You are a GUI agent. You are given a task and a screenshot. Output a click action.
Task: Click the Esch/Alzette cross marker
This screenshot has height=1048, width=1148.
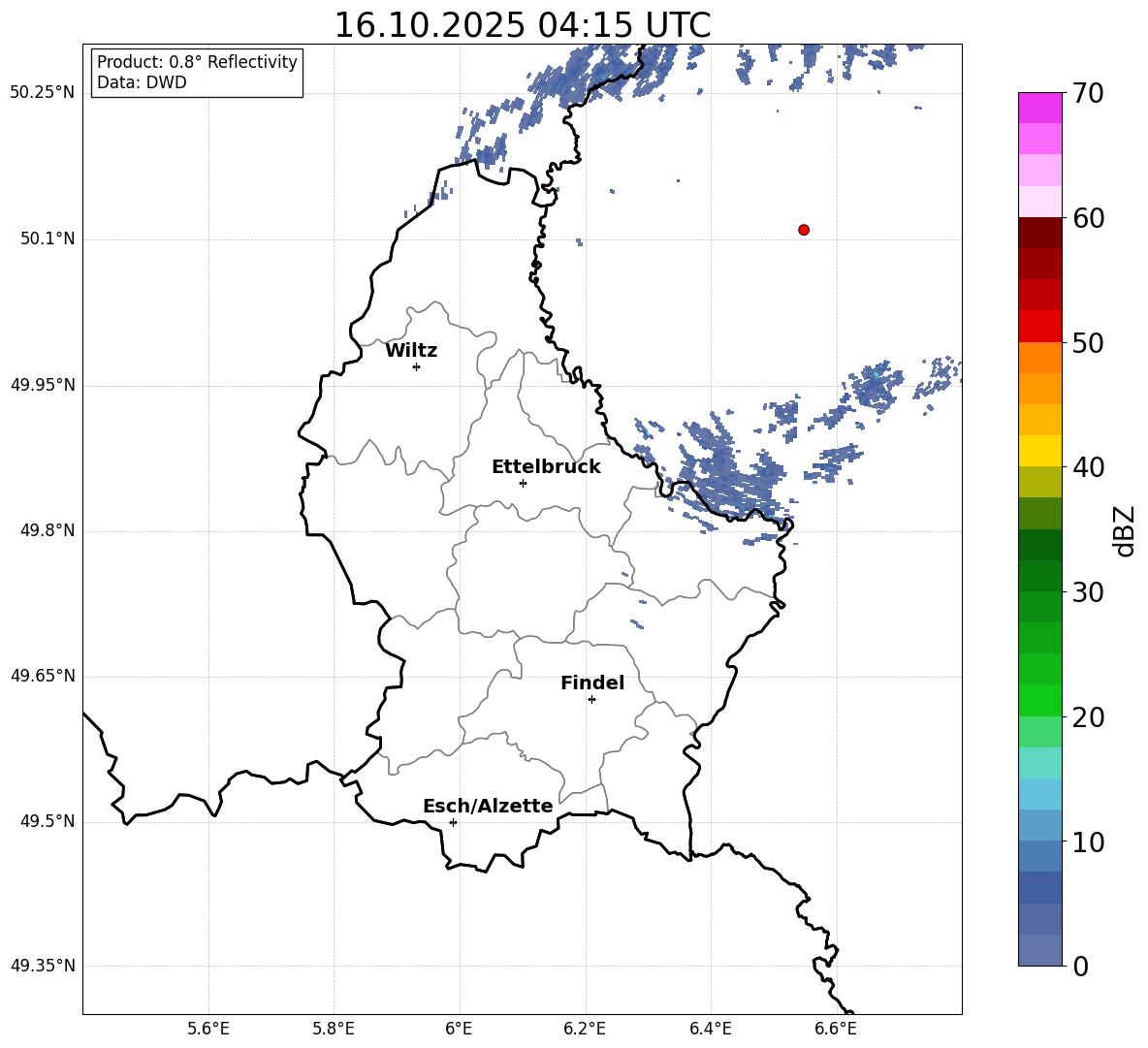[x=453, y=822]
